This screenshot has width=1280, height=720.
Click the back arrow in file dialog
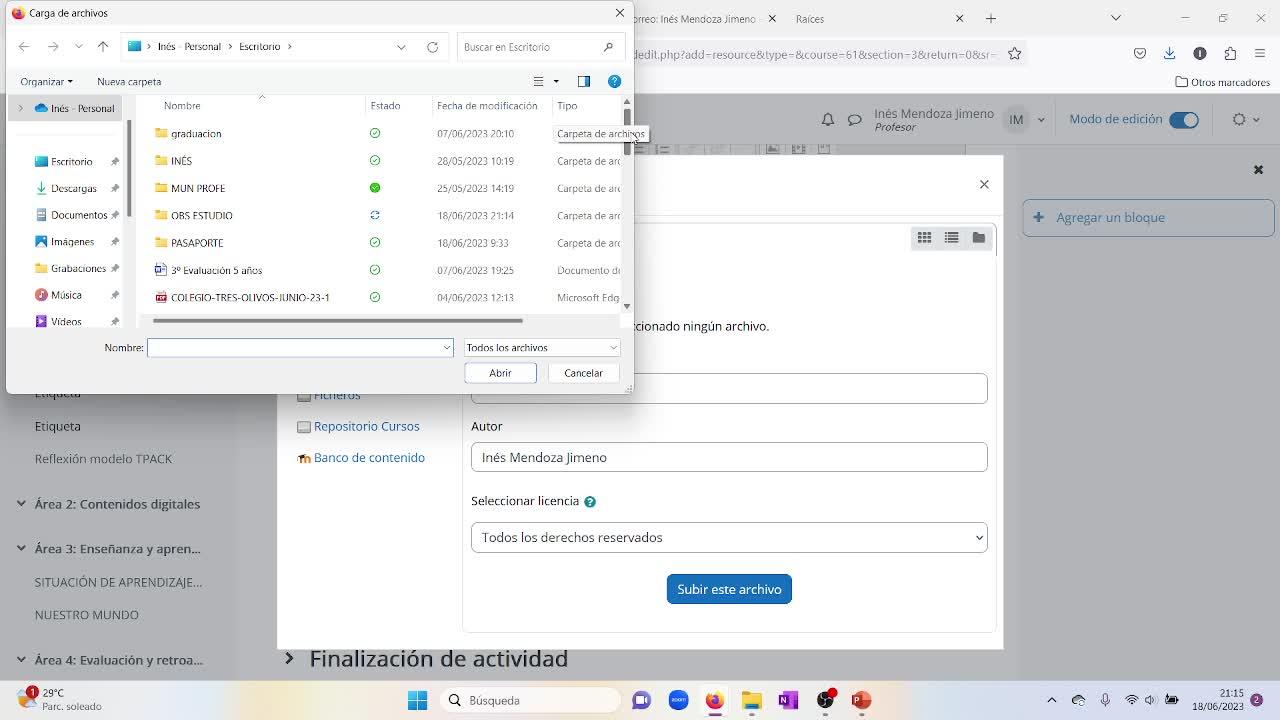(x=24, y=47)
